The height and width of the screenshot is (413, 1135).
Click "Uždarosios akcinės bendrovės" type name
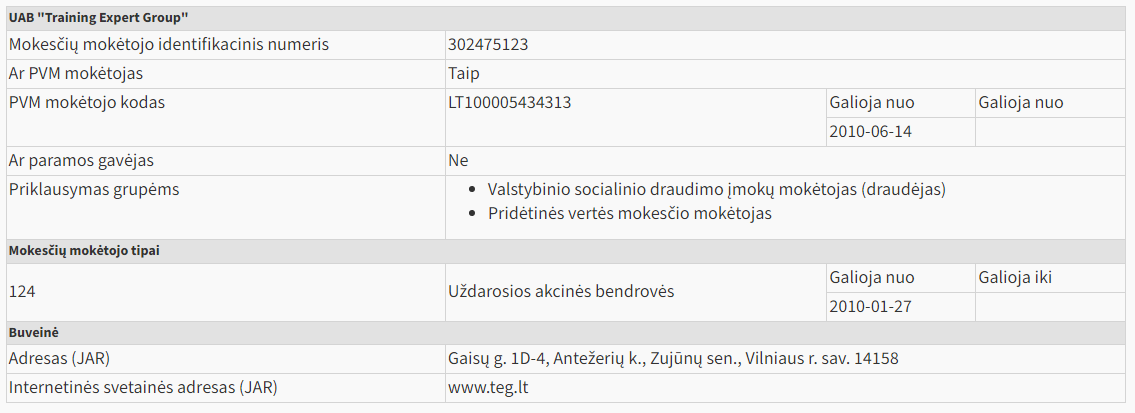point(561,292)
